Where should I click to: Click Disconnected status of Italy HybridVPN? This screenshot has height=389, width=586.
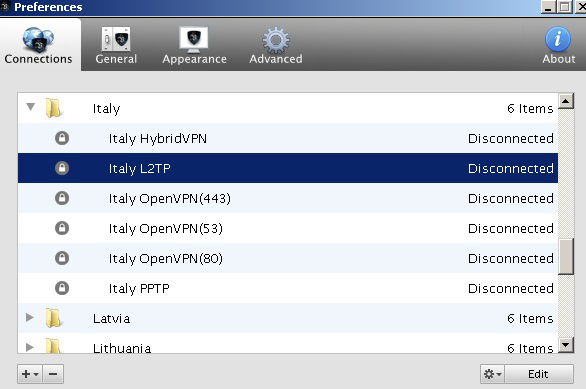(511, 139)
